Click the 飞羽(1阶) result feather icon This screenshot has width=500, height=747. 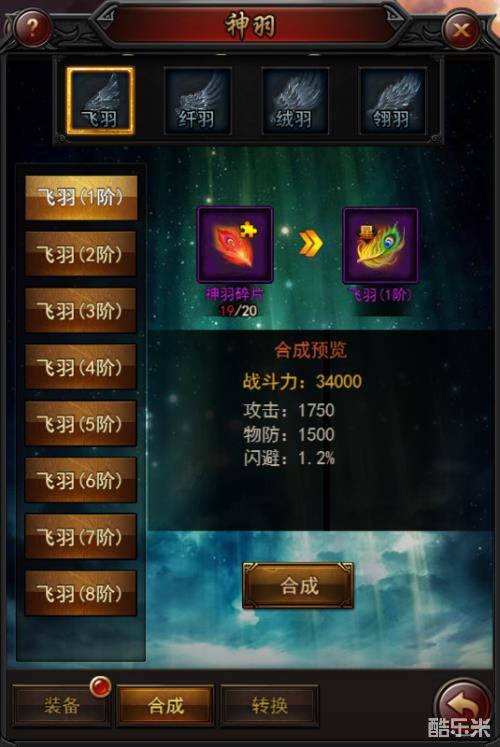click(380, 246)
